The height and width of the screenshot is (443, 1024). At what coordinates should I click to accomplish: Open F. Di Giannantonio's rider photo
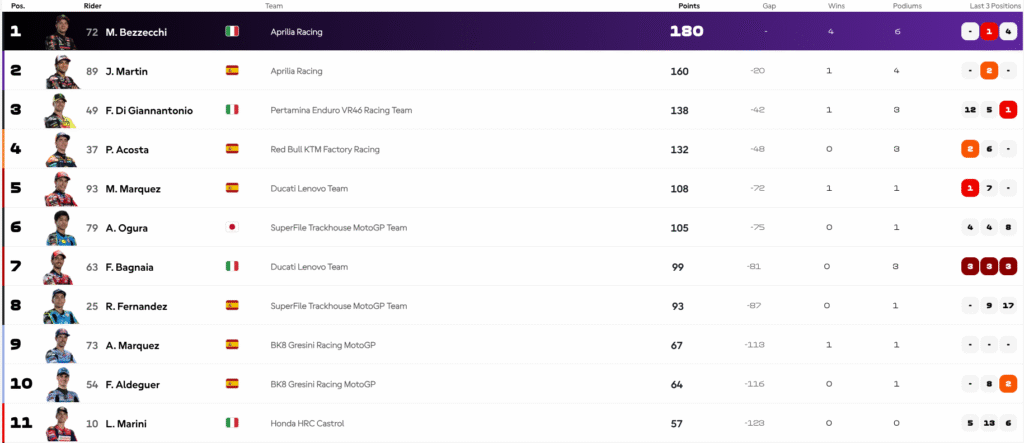point(61,110)
